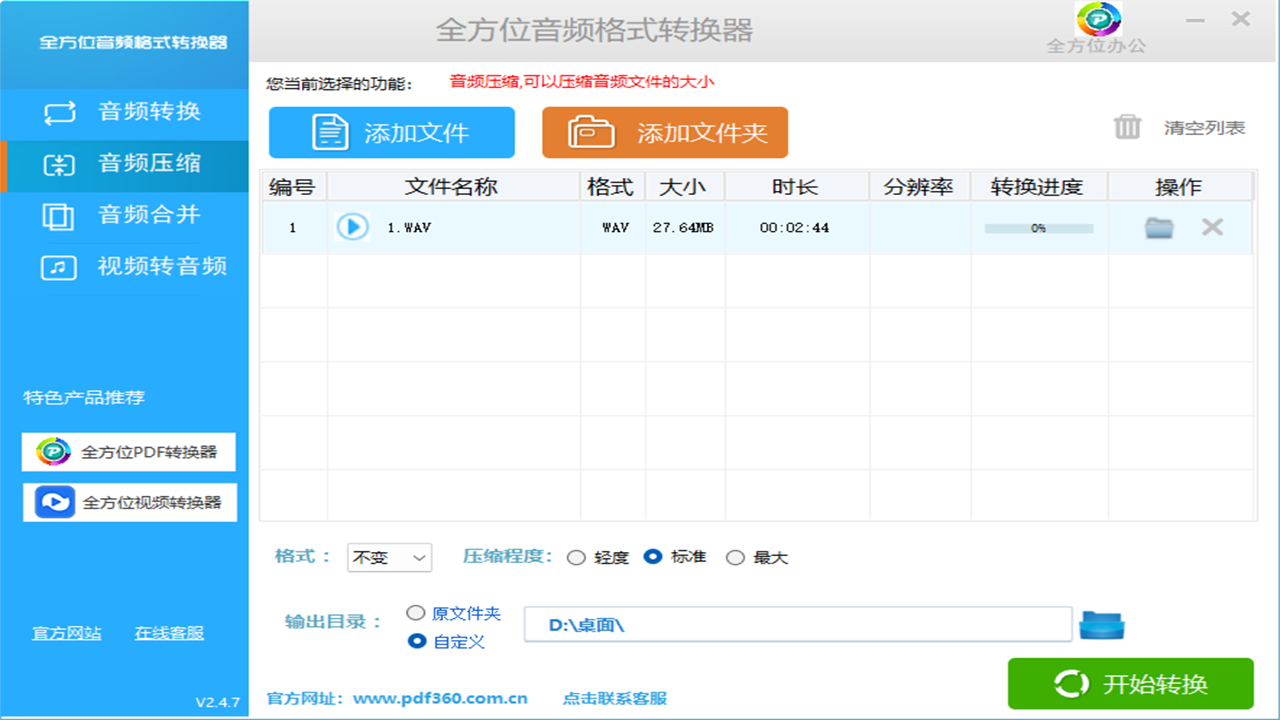Viewport: 1280px width, 720px height.
Task: Play the 1.WAV file preview
Action: point(352,227)
